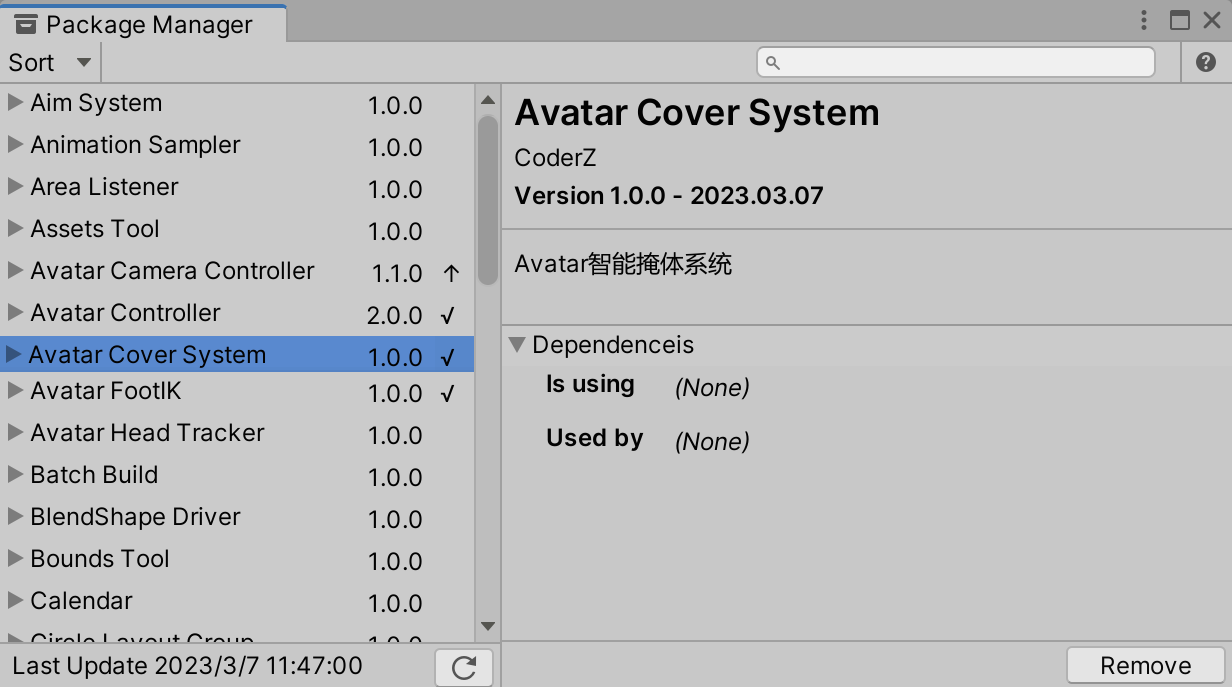This screenshot has width=1232, height=687.
Task: Select the Assets Tool package
Action: (237, 230)
